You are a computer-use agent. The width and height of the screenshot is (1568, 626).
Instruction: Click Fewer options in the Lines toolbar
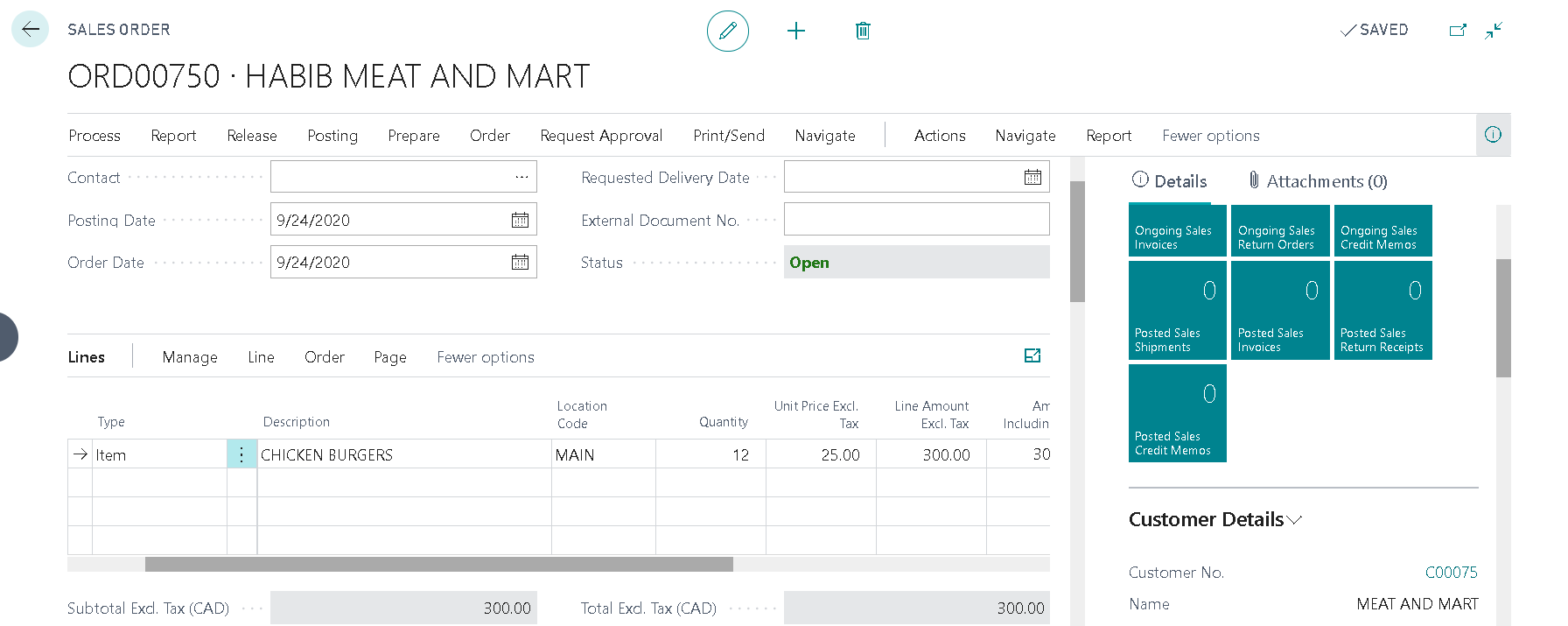486,357
